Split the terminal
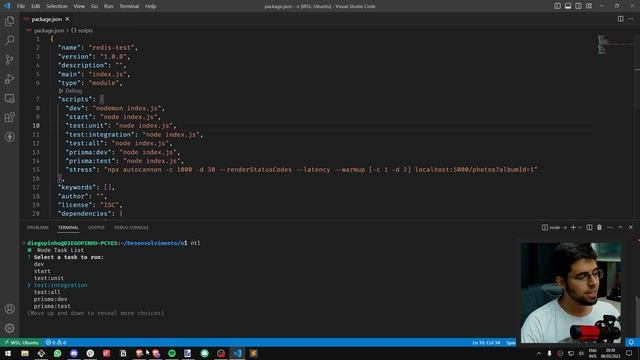 (589, 227)
